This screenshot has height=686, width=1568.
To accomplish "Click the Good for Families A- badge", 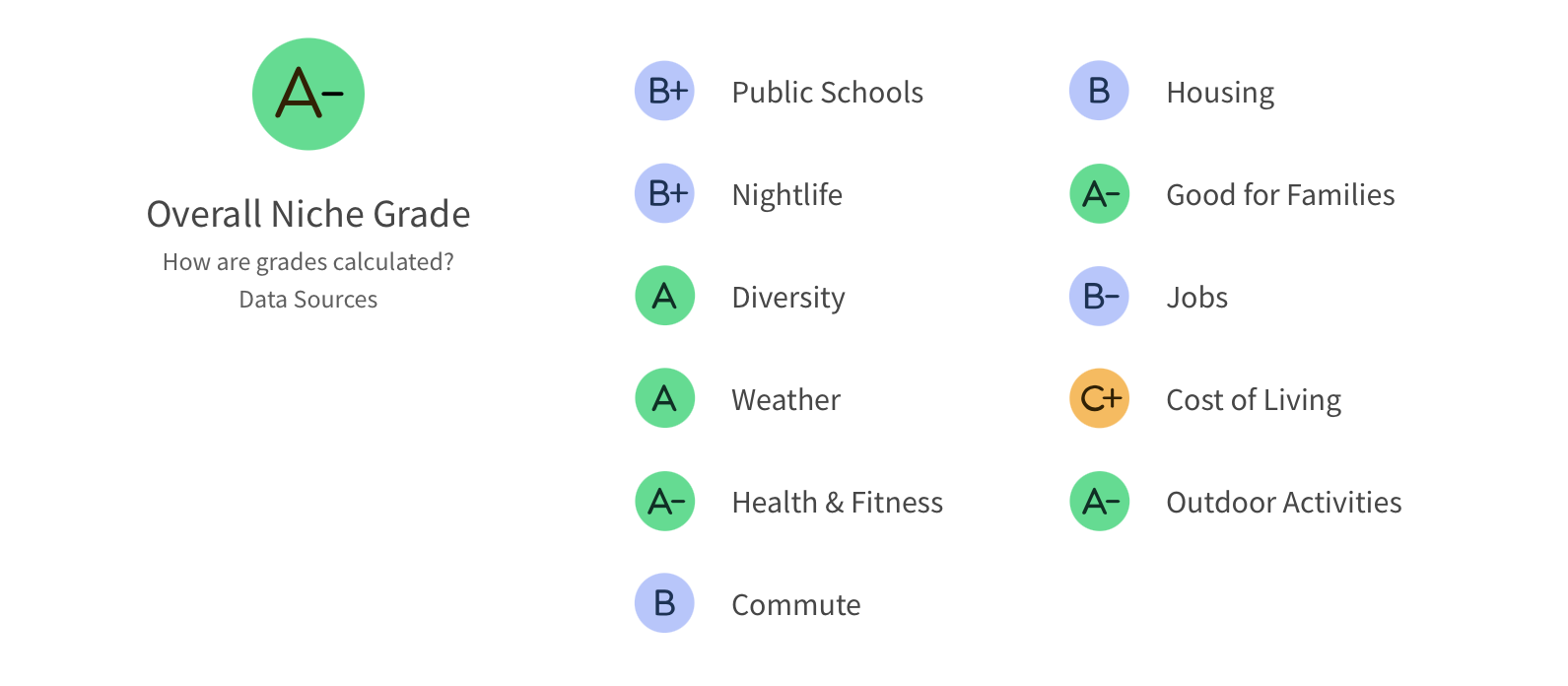I will point(1099,194).
